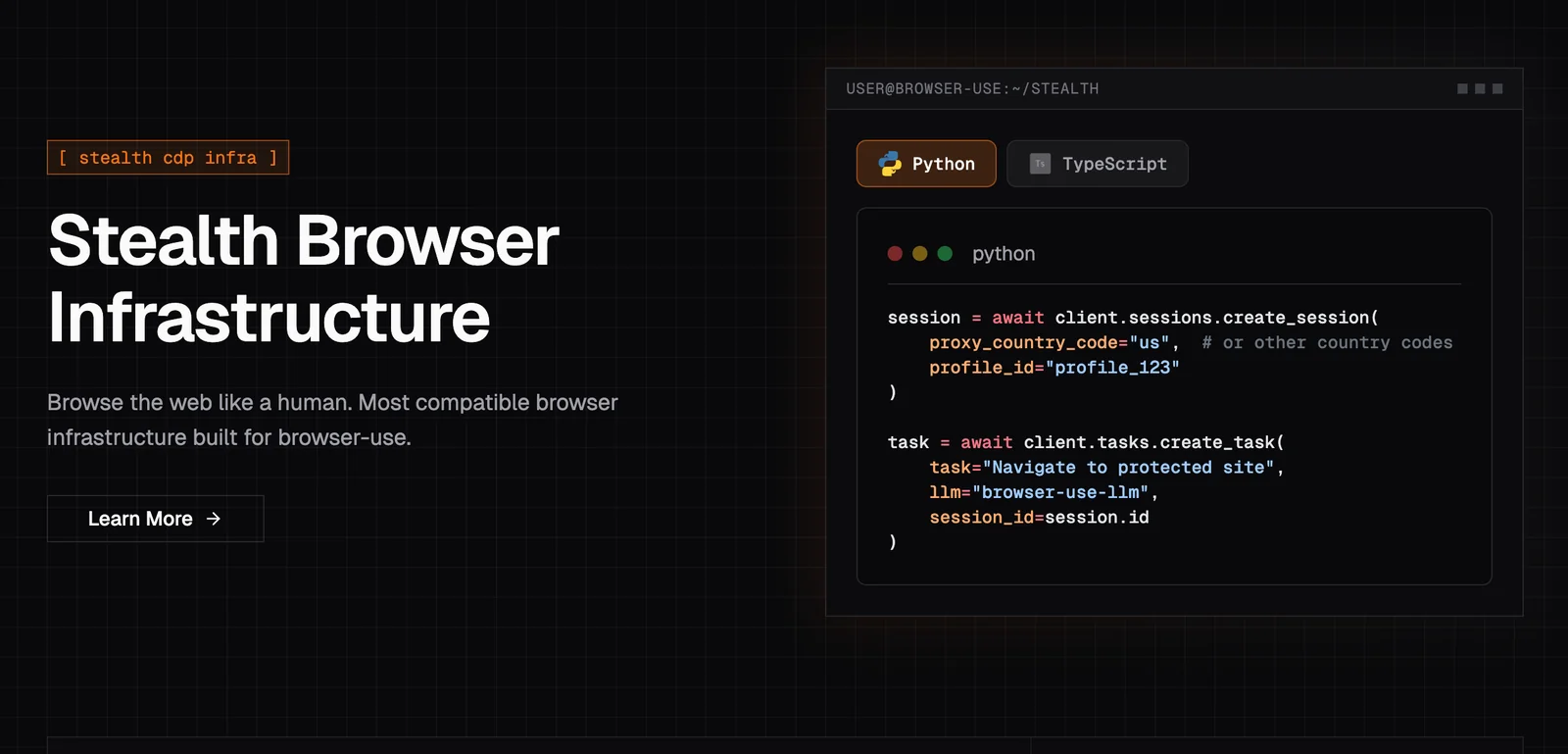Switch to the TypeScript code tab
Viewport: 1568px width, 754px height.
tap(1098, 164)
